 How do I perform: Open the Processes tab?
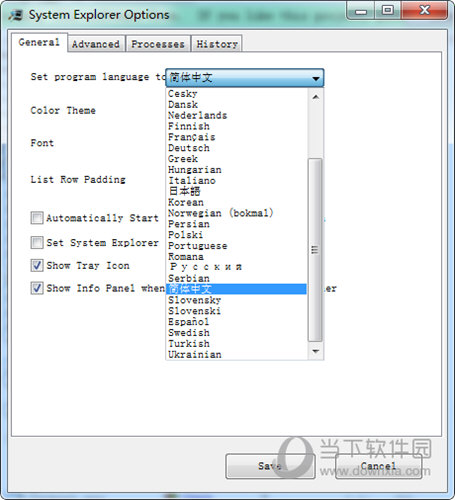click(x=158, y=44)
